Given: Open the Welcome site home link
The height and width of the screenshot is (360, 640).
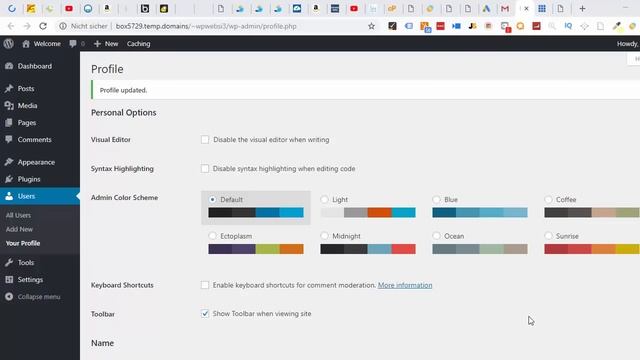Looking at the screenshot, I should (41, 44).
